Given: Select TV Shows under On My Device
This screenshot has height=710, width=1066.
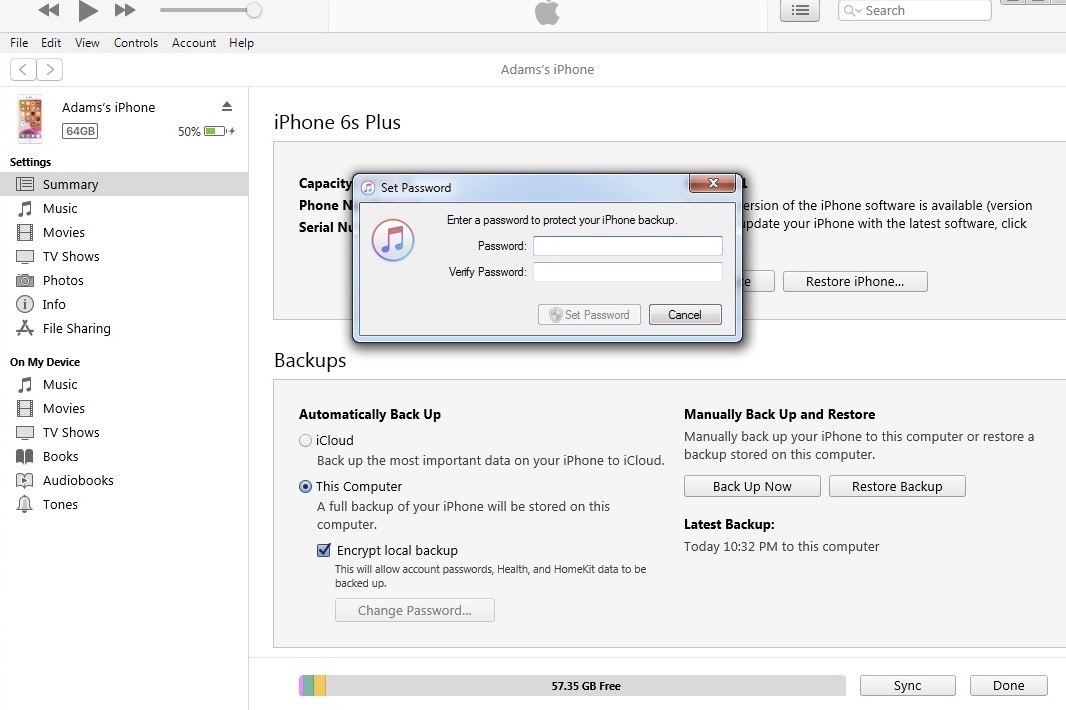Looking at the screenshot, I should (x=124, y=433).
